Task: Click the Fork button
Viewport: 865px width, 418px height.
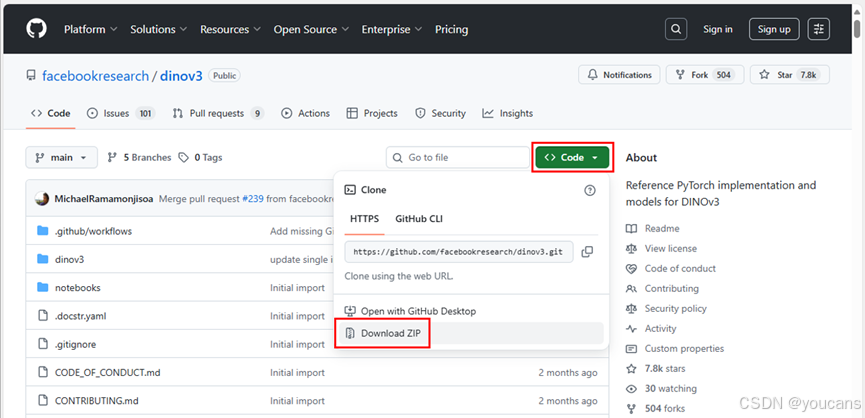Action: (x=705, y=75)
